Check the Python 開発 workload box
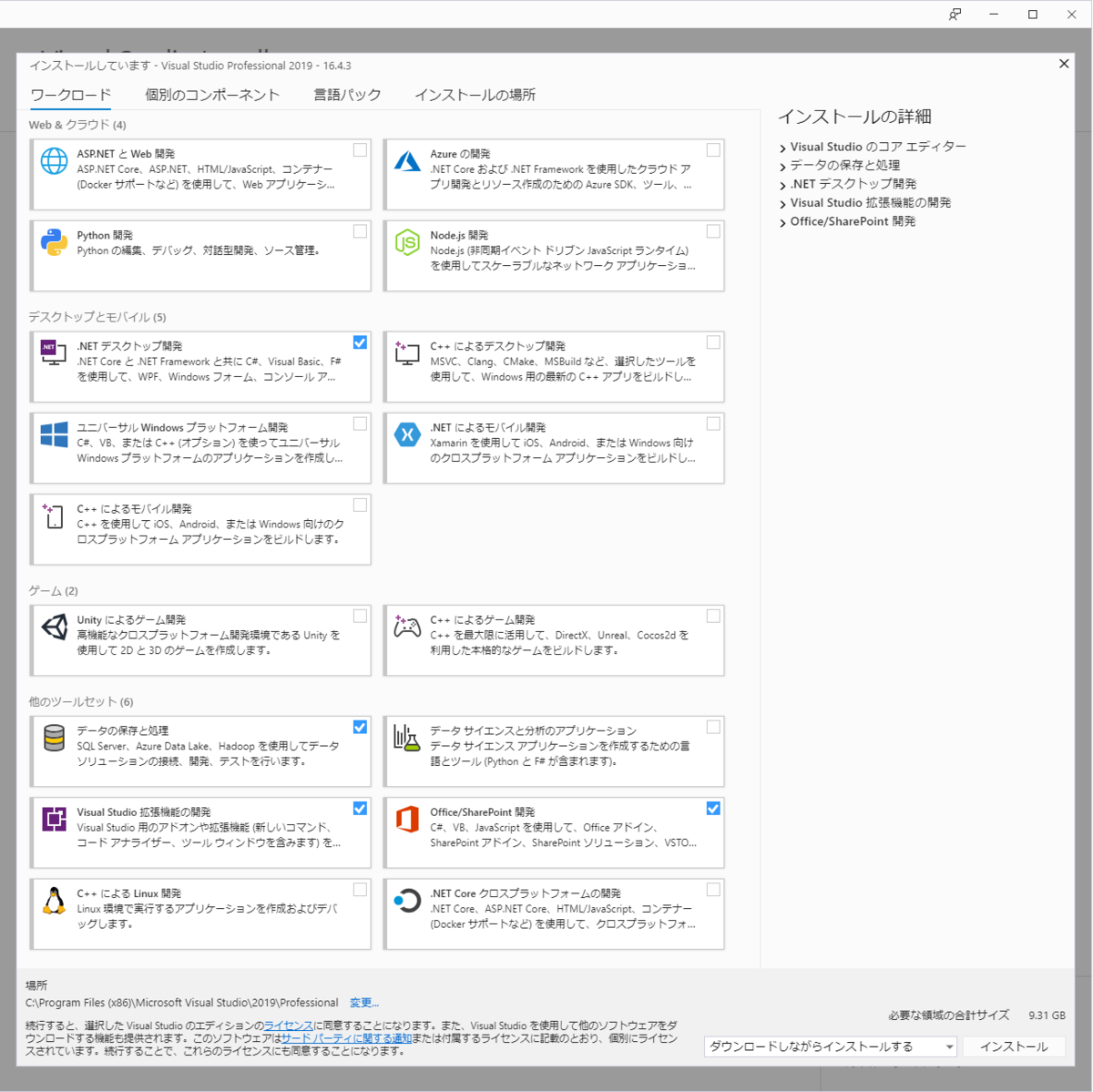The image size is (1093, 1092). pos(360,231)
